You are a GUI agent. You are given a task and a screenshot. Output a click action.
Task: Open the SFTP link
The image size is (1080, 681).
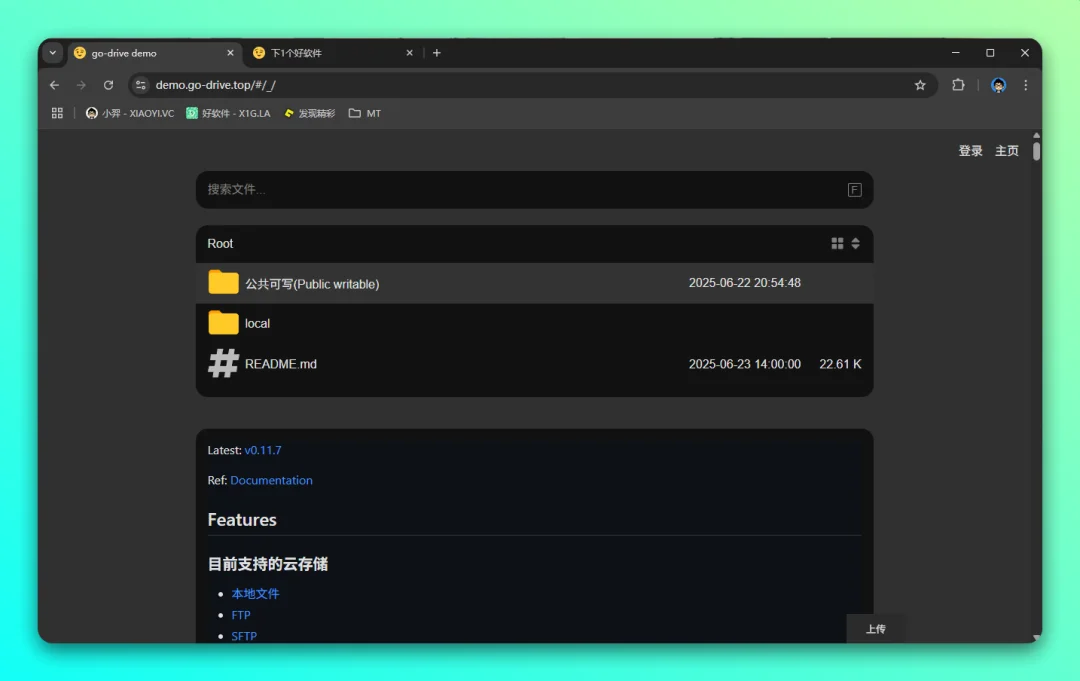pos(245,636)
